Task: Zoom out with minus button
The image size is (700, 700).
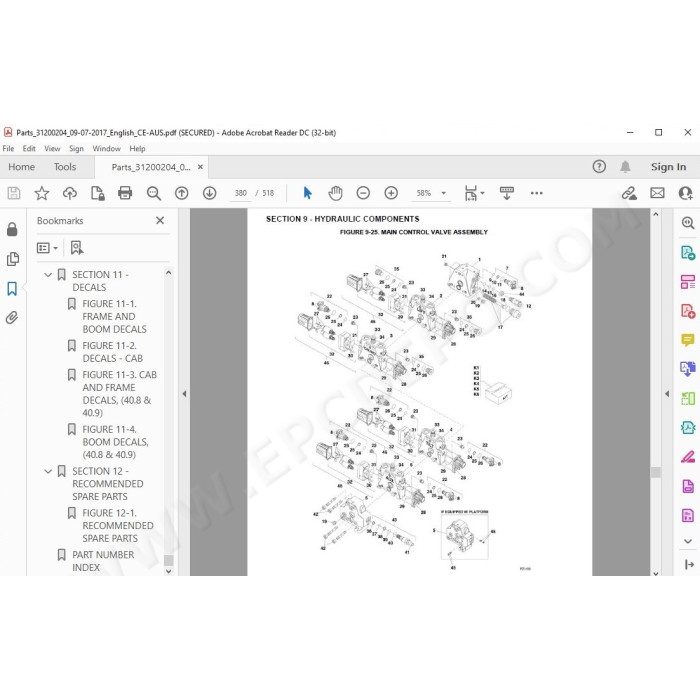Action: 363,193
